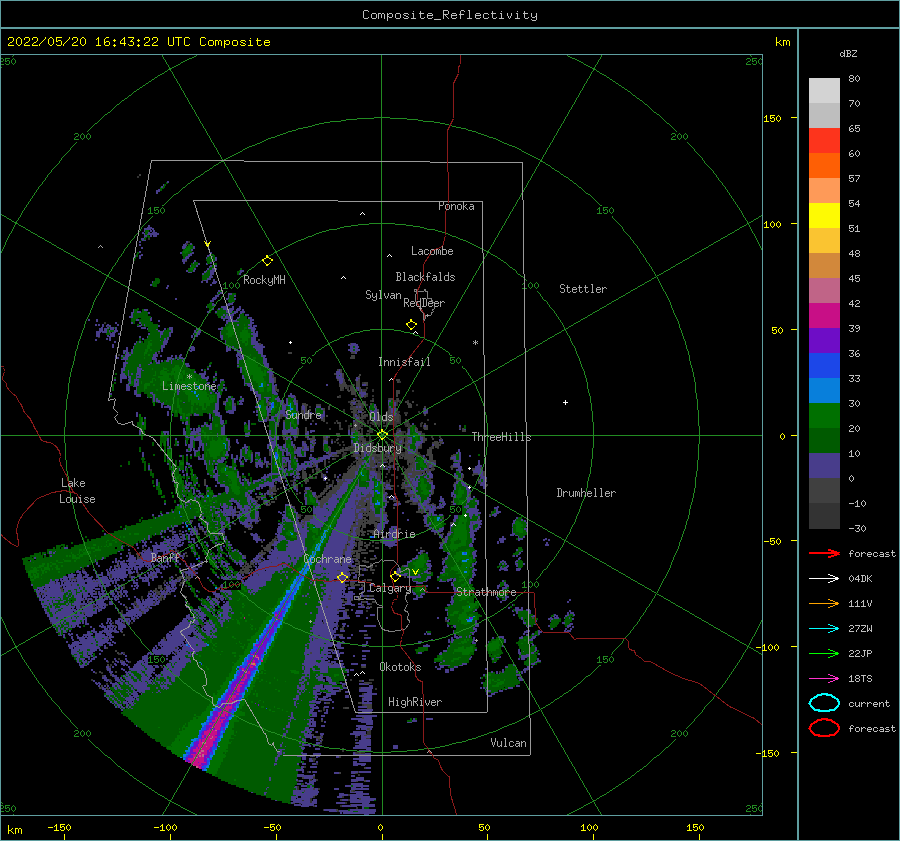Click the dark green 10–20 dBZ swatch

[x=824, y=441]
